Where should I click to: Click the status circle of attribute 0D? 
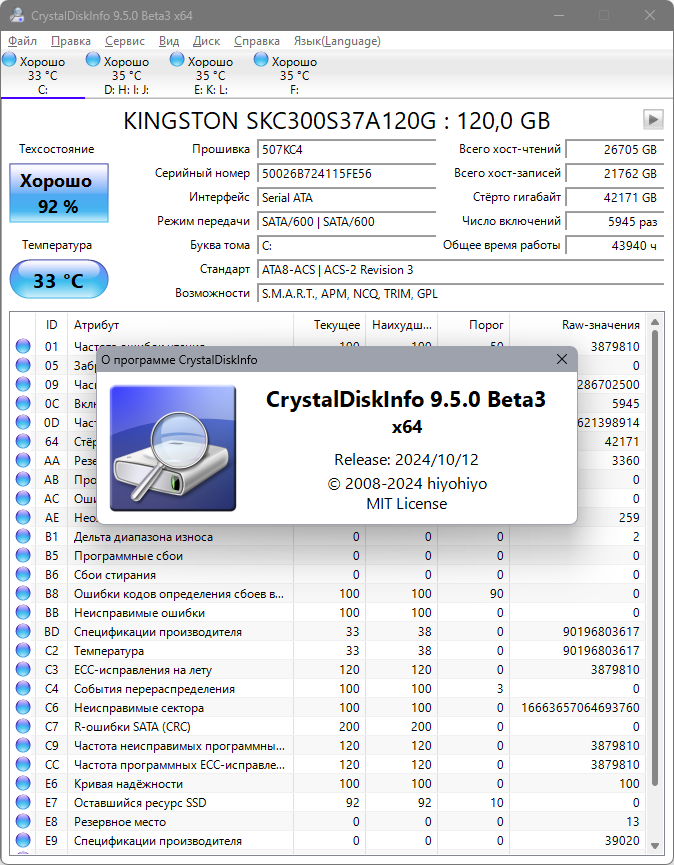(23, 423)
